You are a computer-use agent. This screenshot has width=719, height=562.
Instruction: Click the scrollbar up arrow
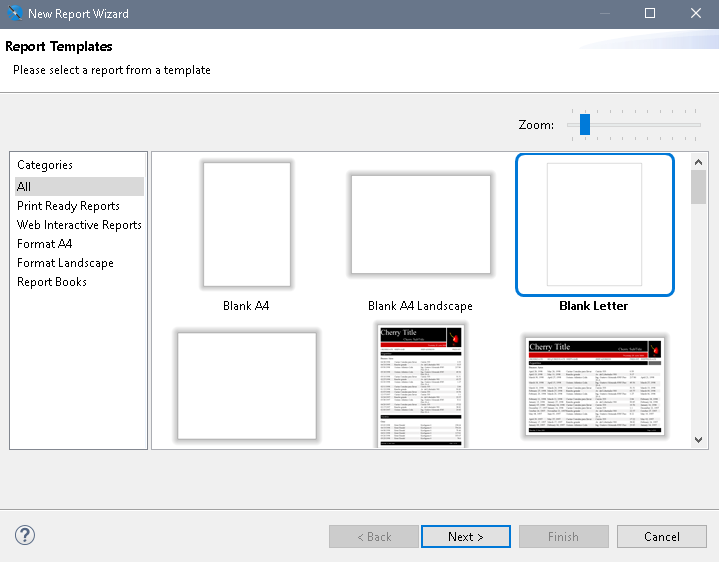click(699, 161)
